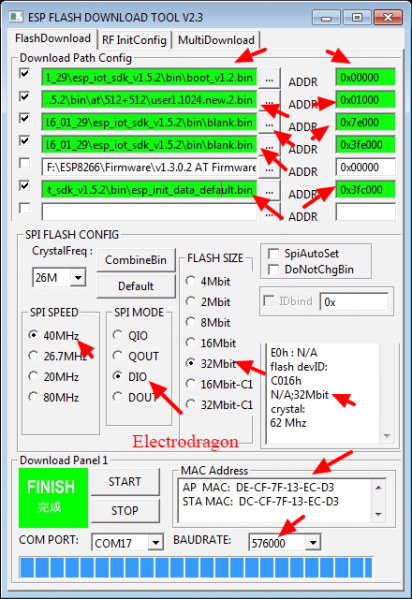The height and width of the screenshot is (599, 412).
Task: Toggle the esp_init_data_default.bin row checkbox
Action: [24, 186]
